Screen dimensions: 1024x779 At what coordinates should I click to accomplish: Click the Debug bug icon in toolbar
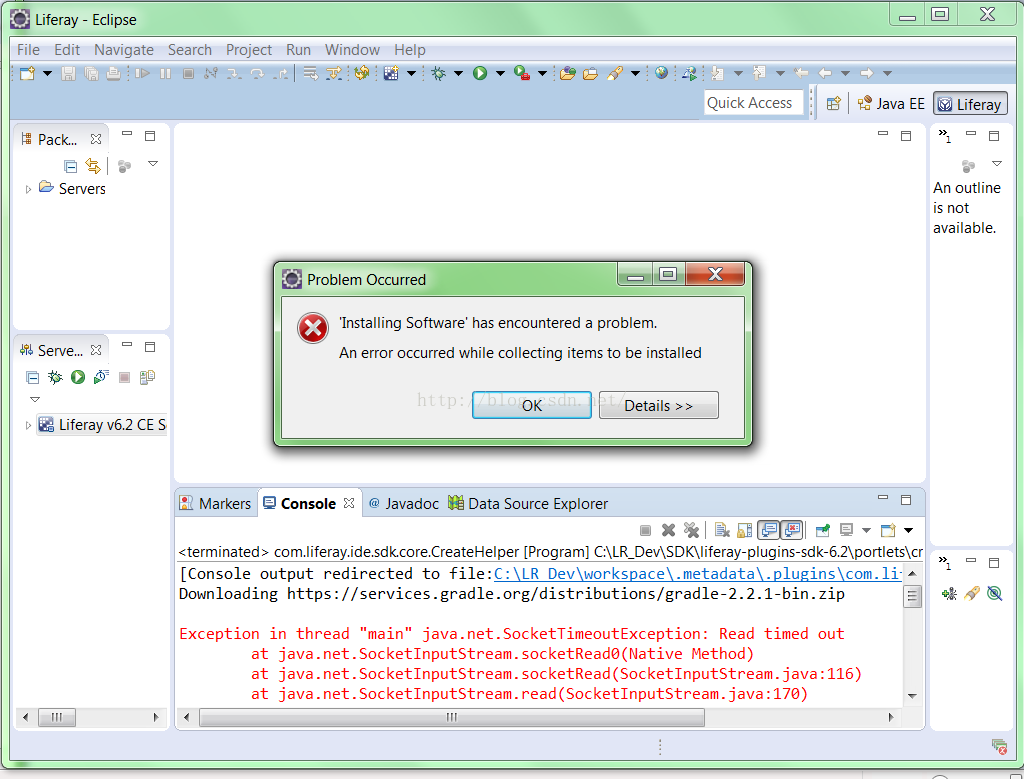tap(438, 73)
